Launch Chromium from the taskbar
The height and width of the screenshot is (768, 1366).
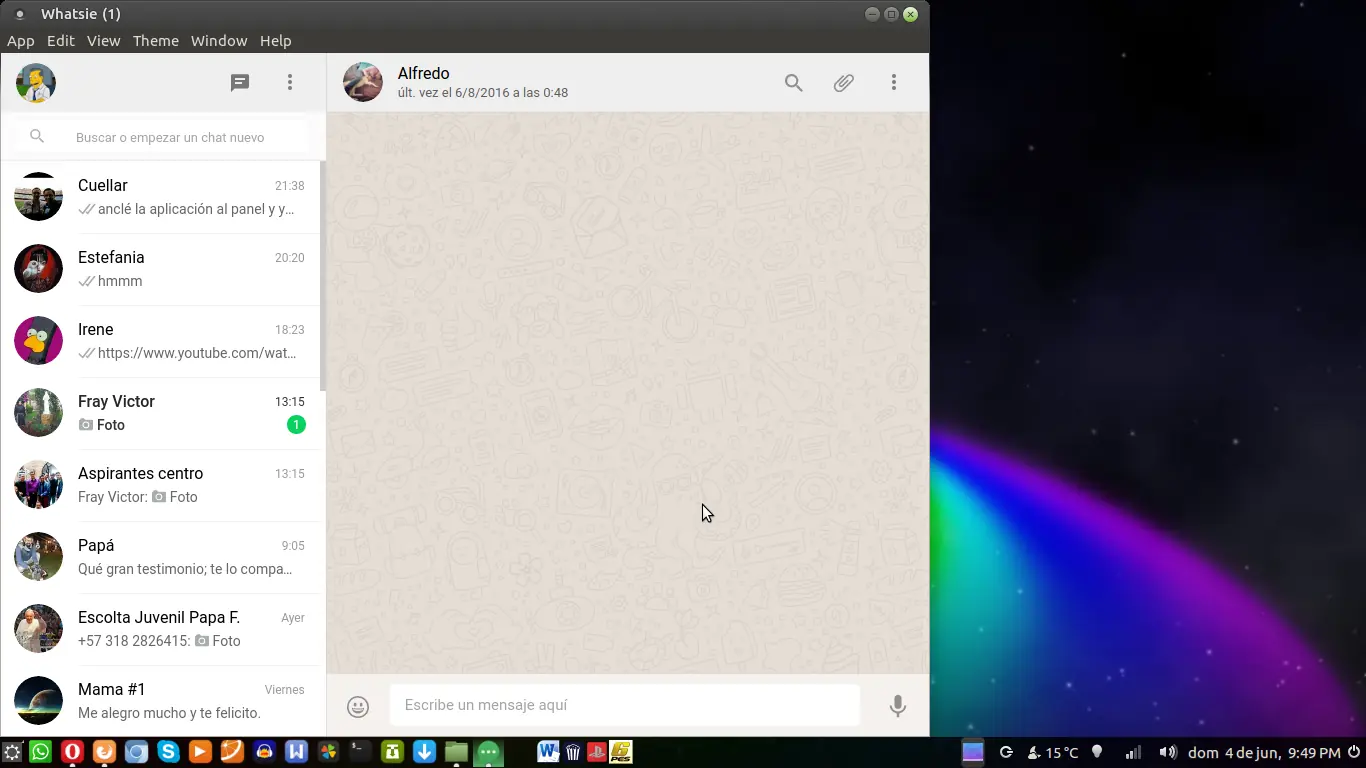136,752
